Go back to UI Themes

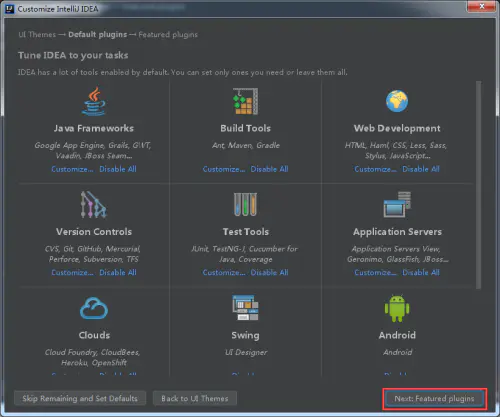[x=195, y=398]
